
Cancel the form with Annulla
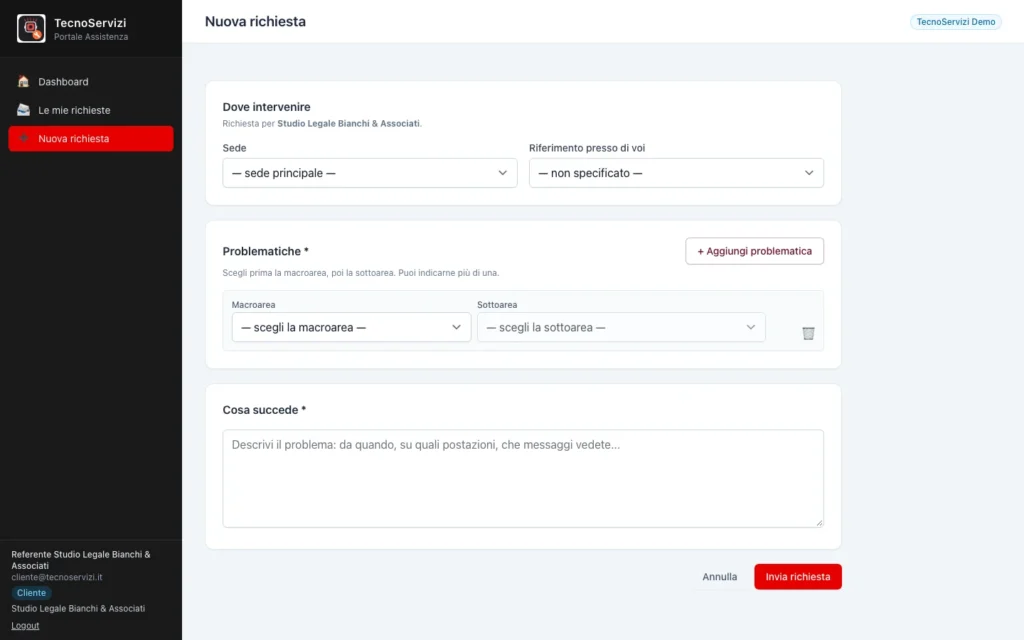(x=720, y=577)
